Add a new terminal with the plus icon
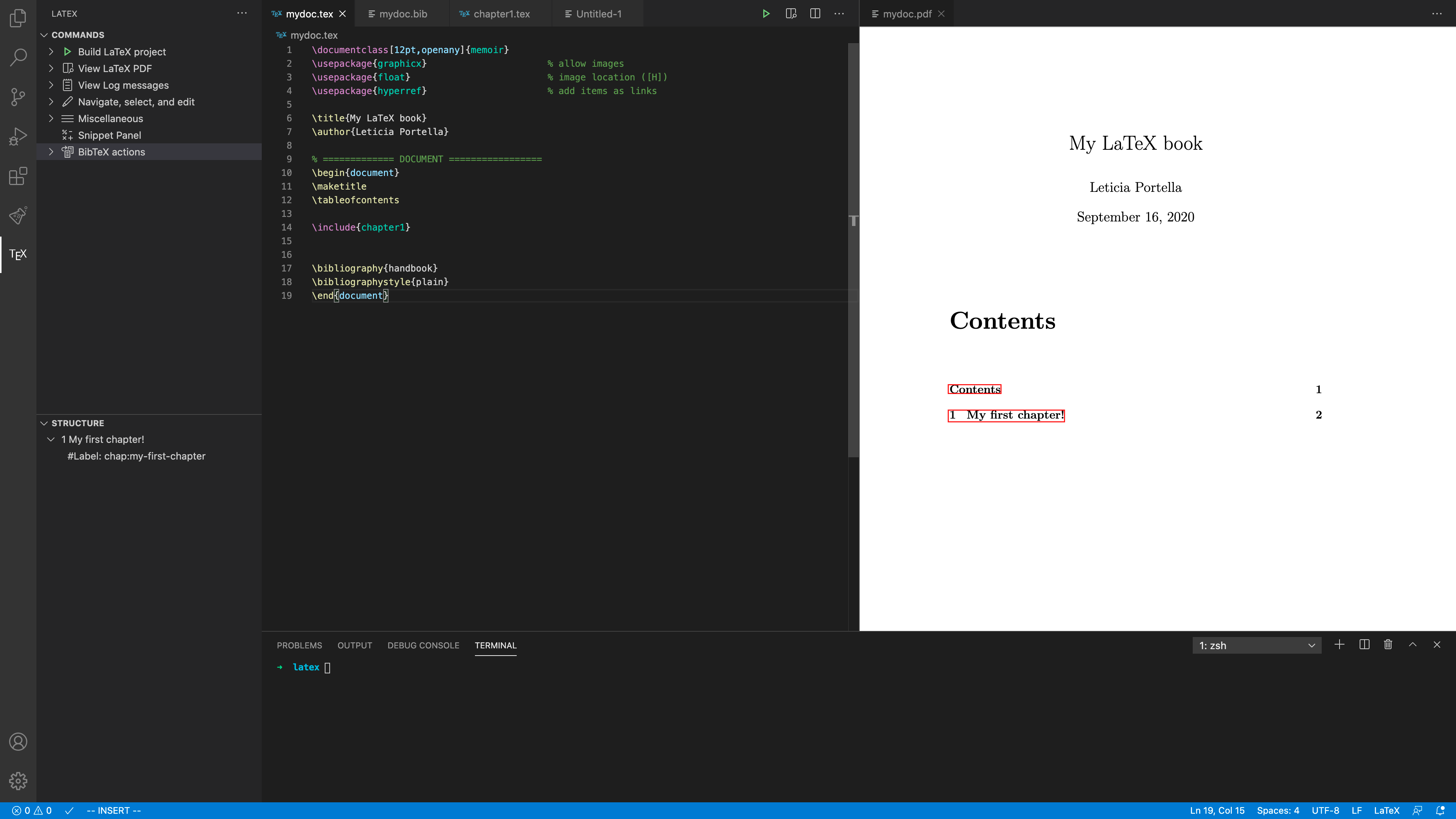The width and height of the screenshot is (1456, 819). click(1340, 645)
